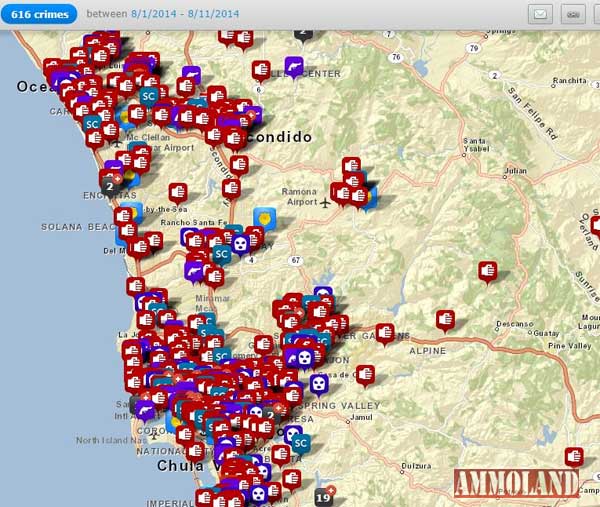Screen dimensions: 600x507
Task: Click the chain link share icon
Action: point(573,14)
